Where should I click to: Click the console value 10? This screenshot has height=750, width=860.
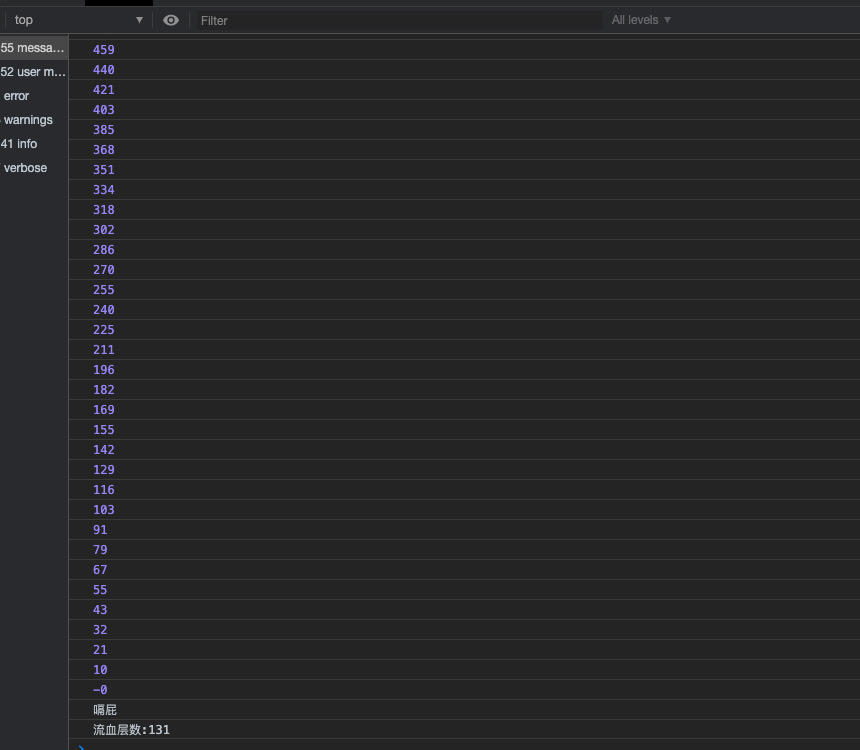tap(100, 670)
